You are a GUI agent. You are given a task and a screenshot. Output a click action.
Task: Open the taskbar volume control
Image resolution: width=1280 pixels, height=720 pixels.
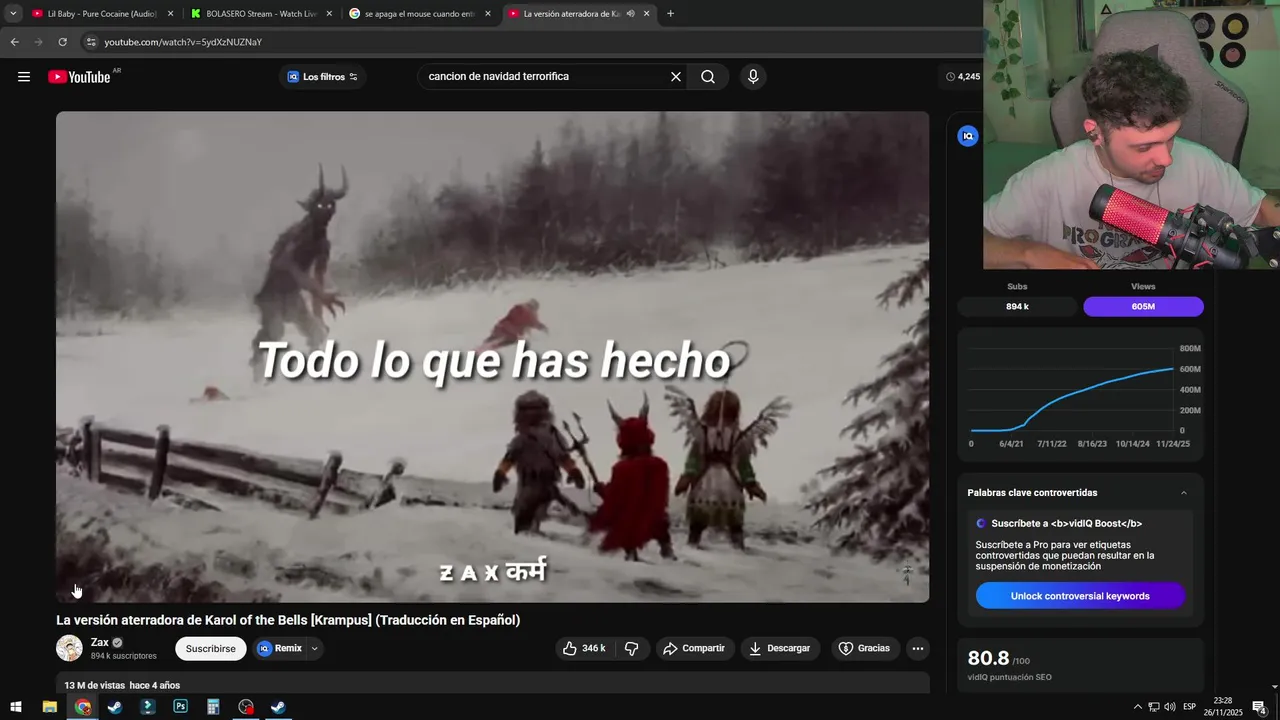pos(1170,707)
